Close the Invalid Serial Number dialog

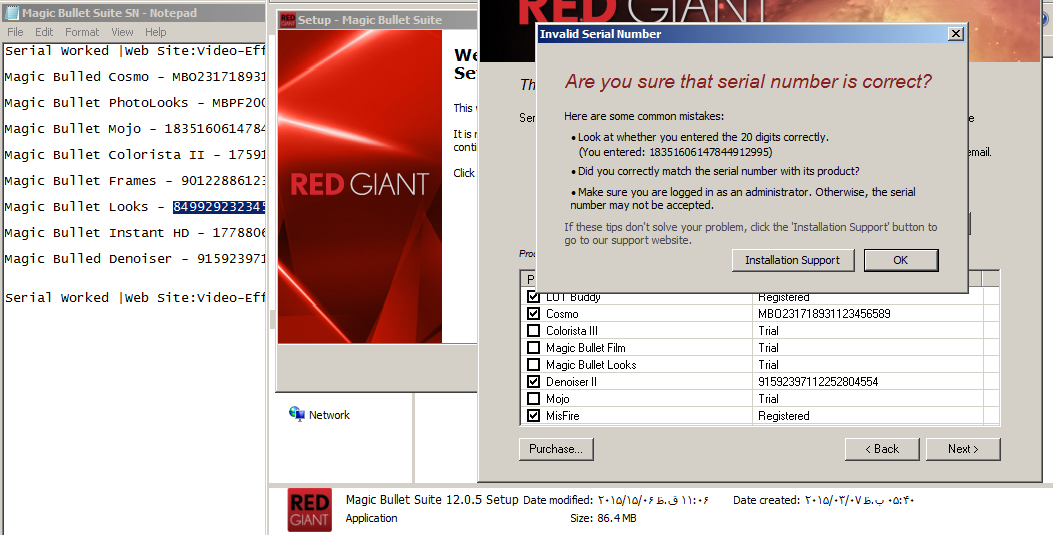click(x=956, y=34)
